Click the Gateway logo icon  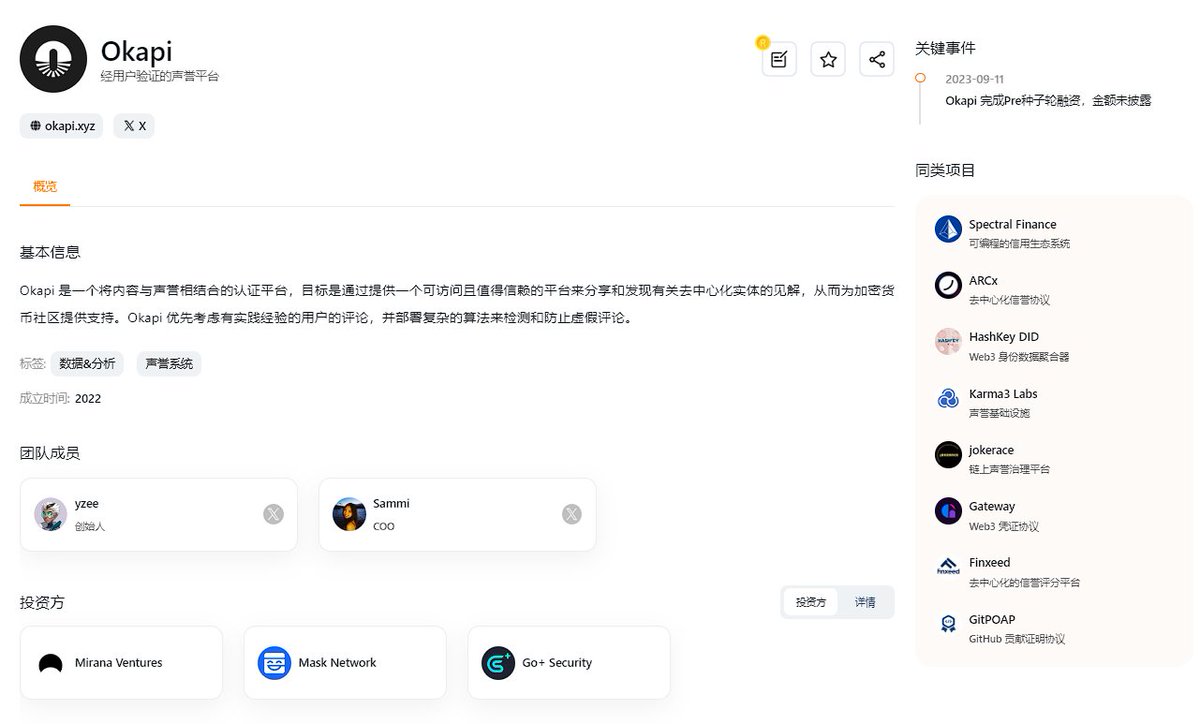(948, 511)
